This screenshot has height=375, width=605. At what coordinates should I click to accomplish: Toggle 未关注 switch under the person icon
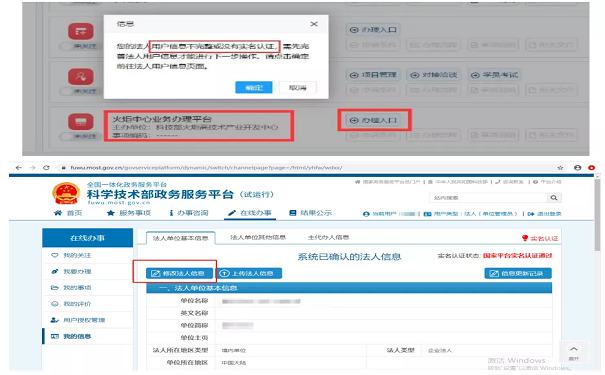tap(80, 91)
